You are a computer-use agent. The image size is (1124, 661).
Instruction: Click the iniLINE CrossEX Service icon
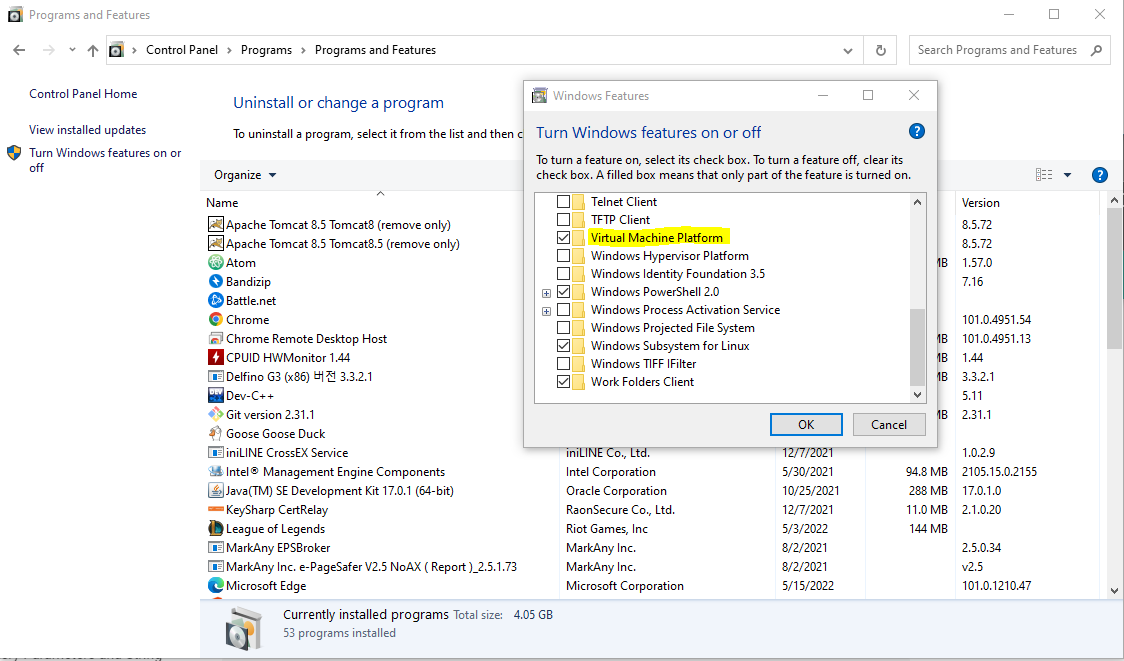tap(215, 452)
